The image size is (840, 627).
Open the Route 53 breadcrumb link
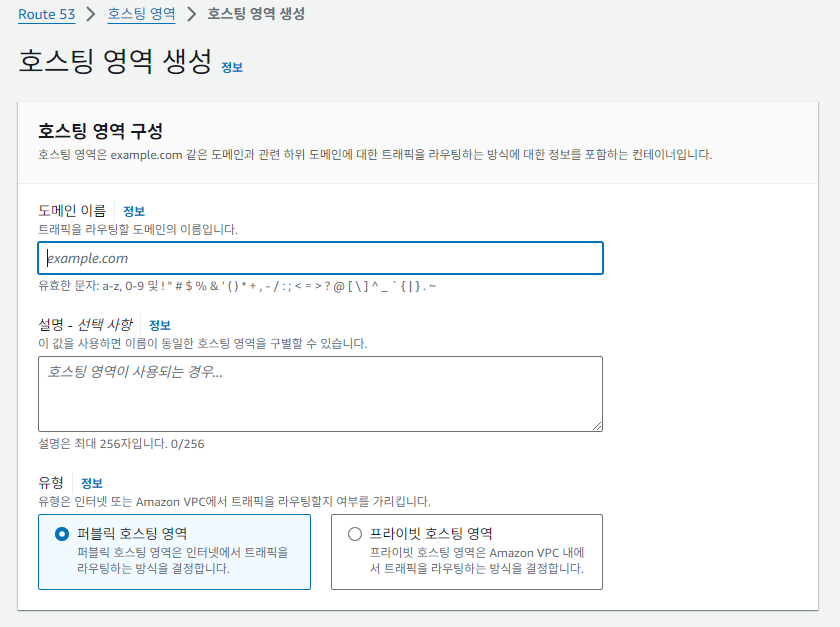(47, 14)
